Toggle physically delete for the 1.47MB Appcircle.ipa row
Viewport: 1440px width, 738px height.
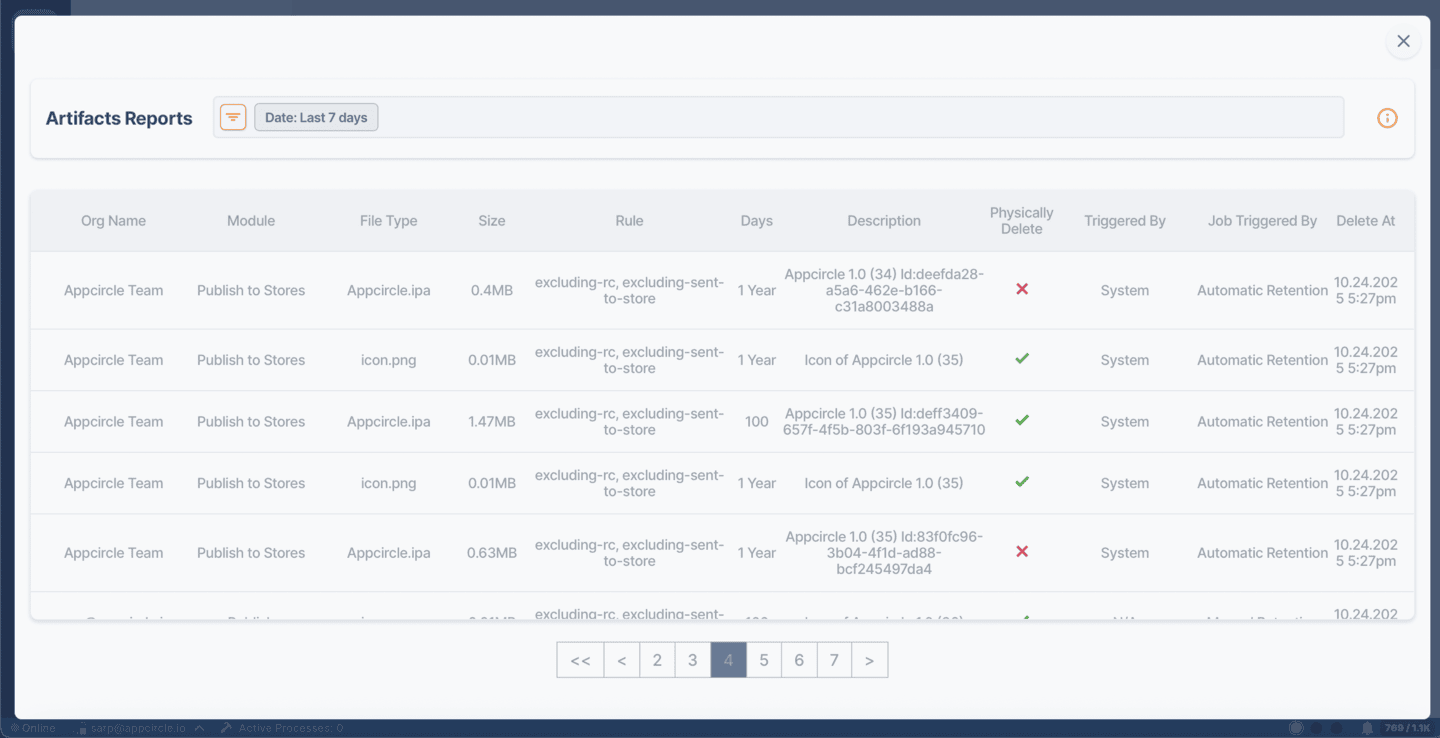tap(1022, 420)
